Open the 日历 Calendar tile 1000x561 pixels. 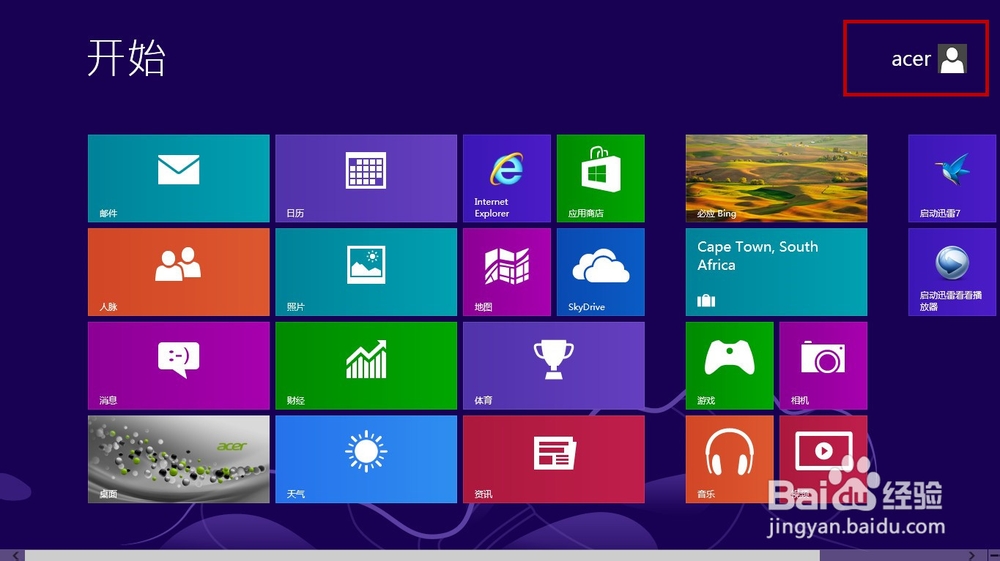pyautogui.click(x=366, y=178)
